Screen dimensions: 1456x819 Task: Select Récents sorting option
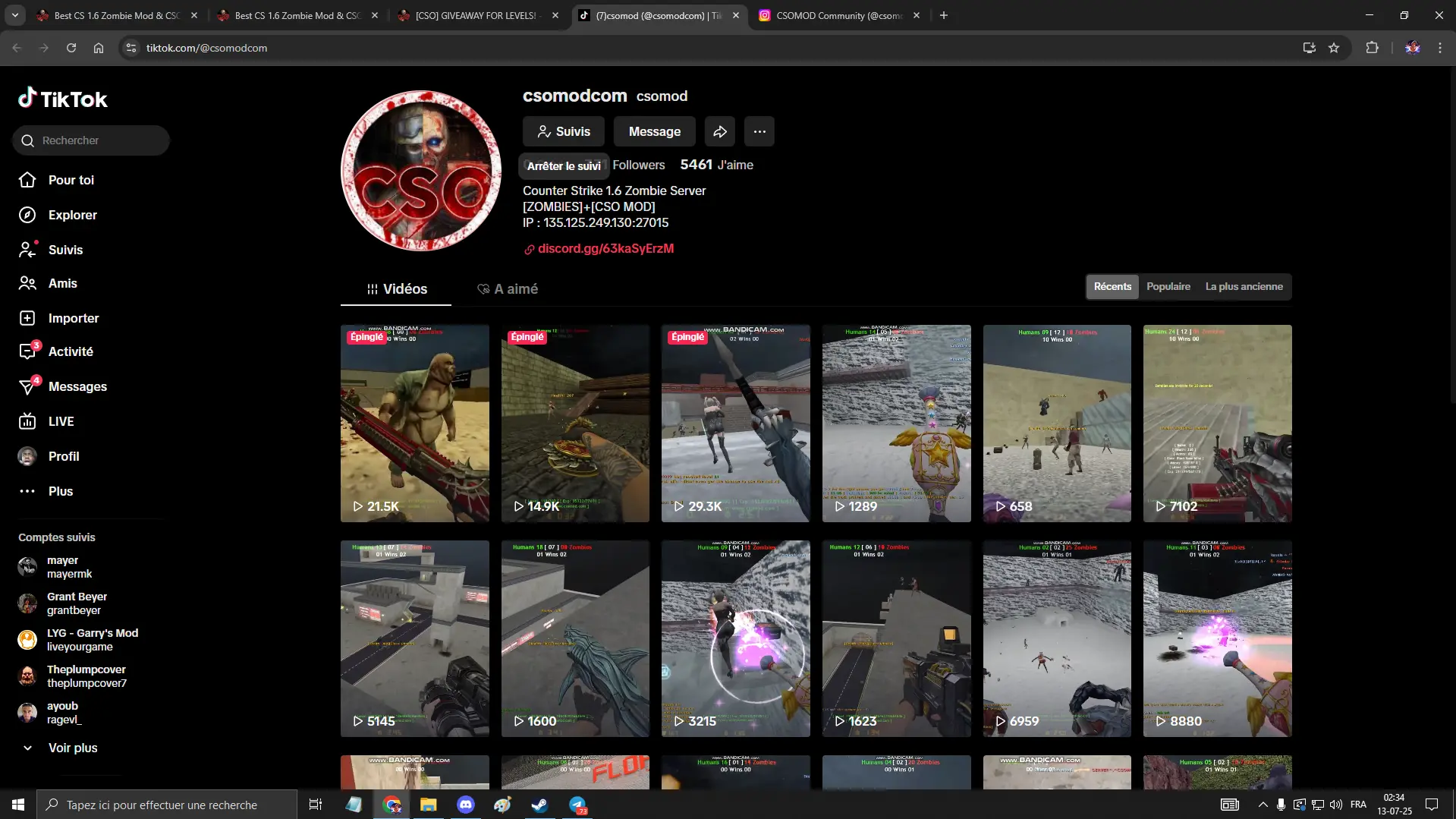coord(1112,287)
